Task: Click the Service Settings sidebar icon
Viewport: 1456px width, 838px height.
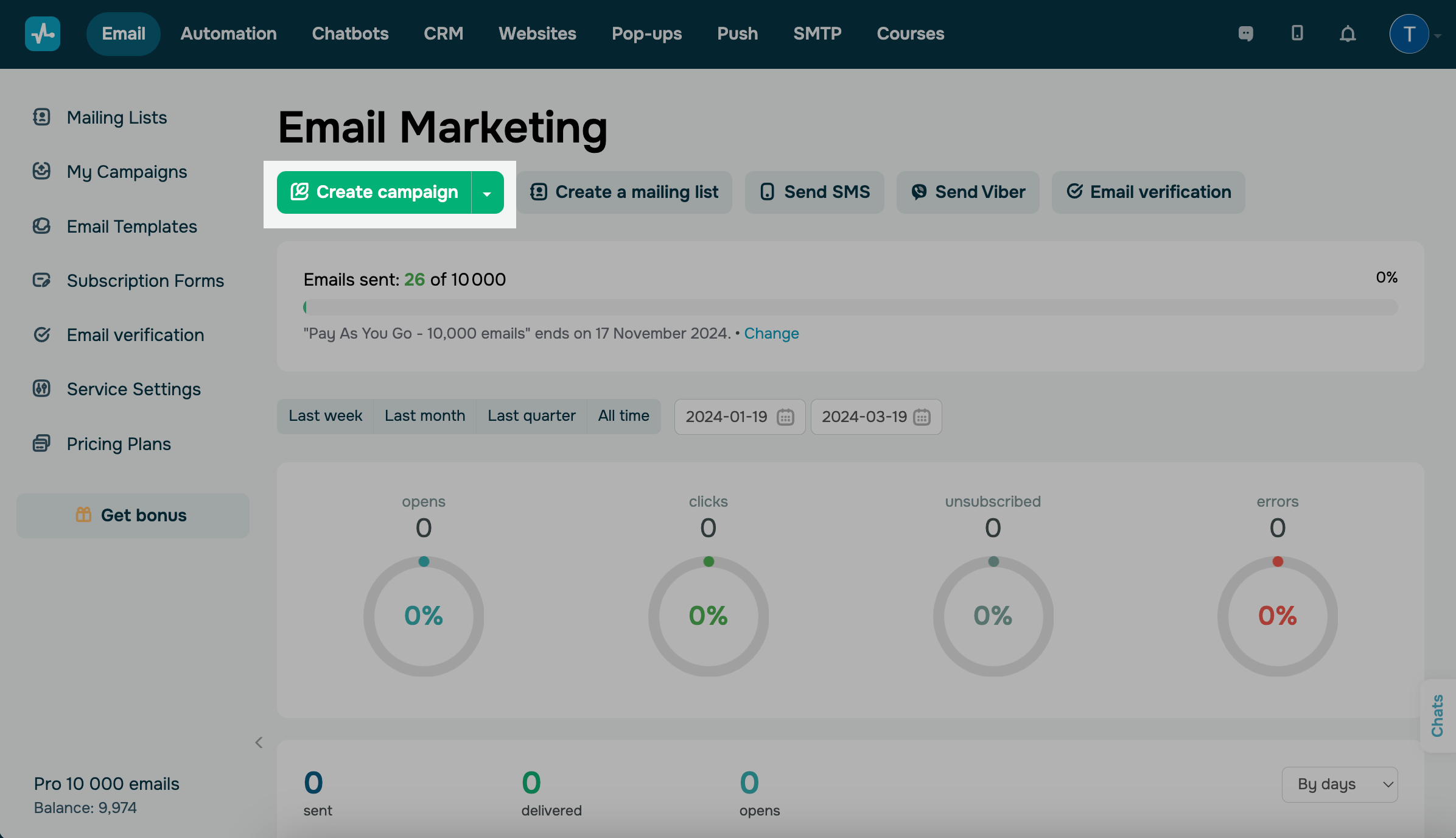Action: click(x=41, y=389)
